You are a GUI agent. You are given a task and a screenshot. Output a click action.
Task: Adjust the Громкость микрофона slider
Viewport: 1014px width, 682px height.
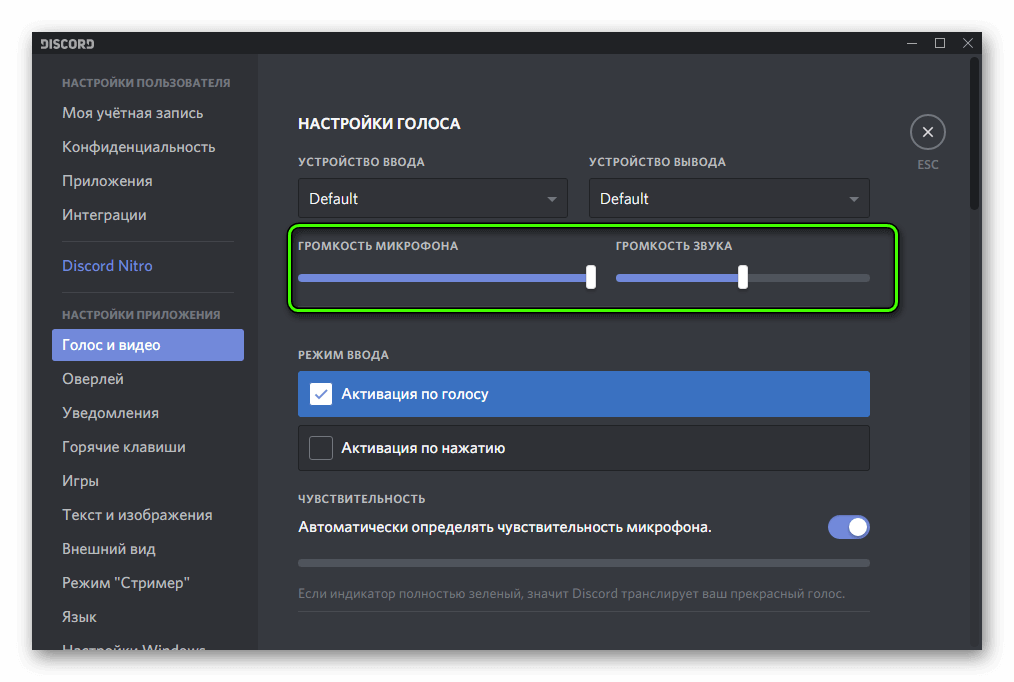click(590, 277)
